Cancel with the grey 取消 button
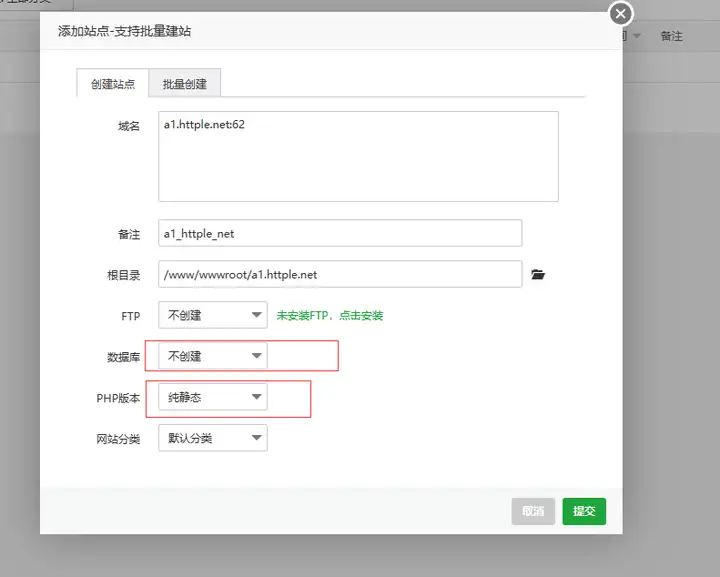The width and height of the screenshot is (720, 577). pos(533,511)
